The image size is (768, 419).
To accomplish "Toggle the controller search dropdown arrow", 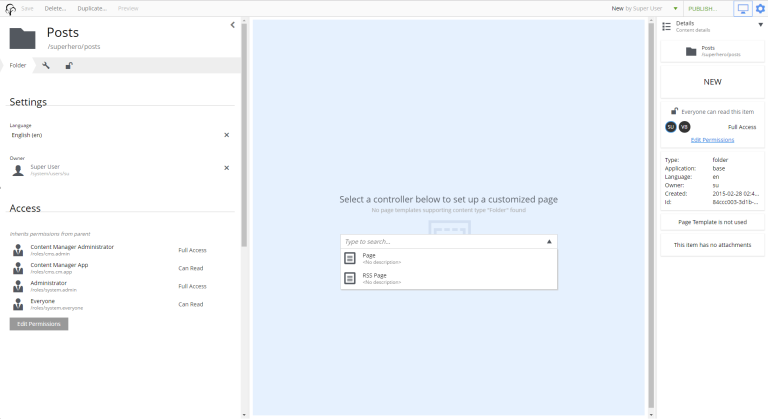I will [548, 242].
